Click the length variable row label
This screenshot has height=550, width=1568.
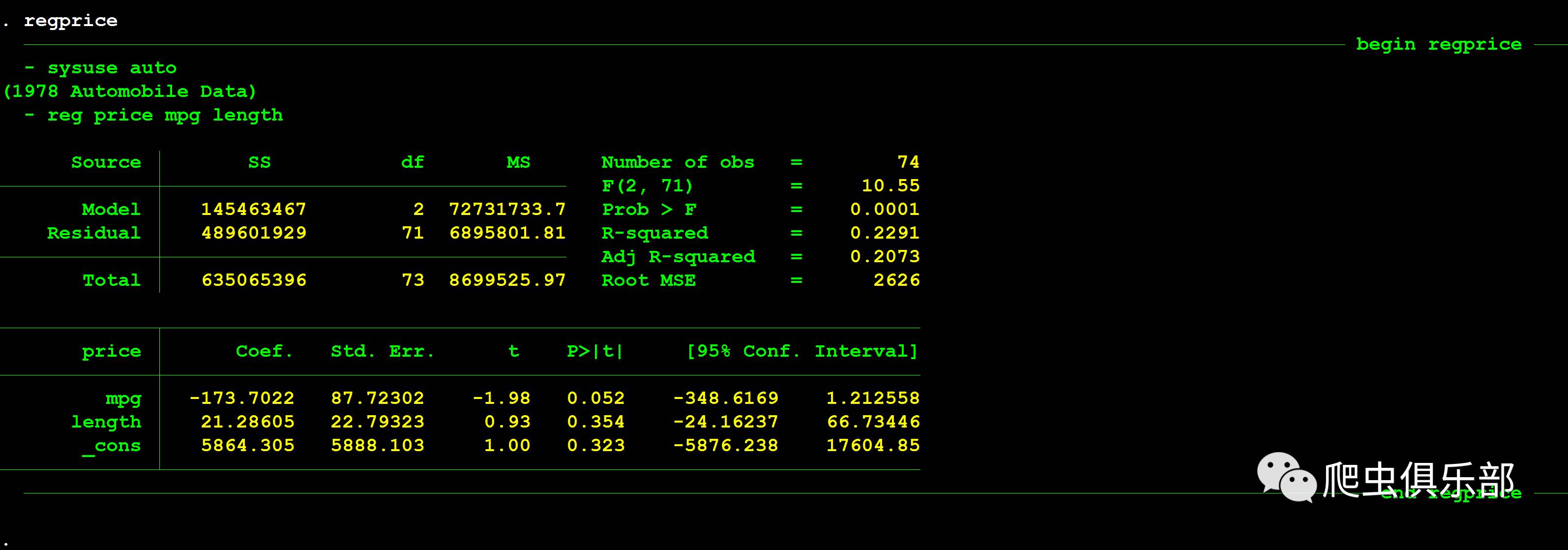pyautogui.click(x=106, y=422)
